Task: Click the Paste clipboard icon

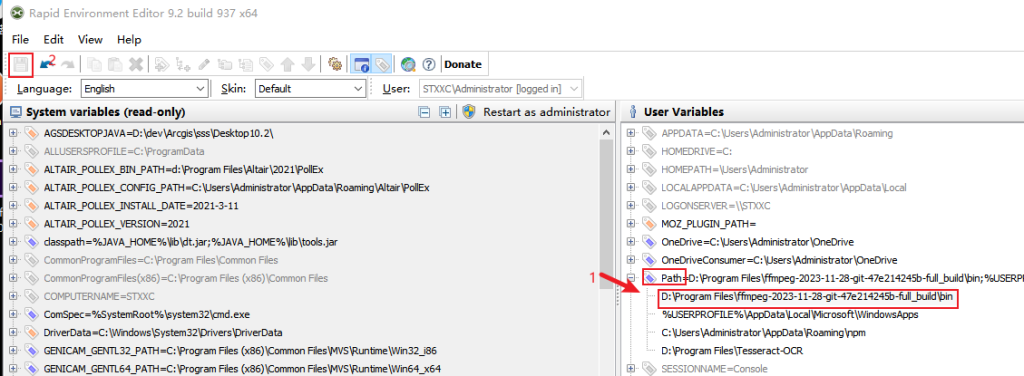Action: pos(116,64)
